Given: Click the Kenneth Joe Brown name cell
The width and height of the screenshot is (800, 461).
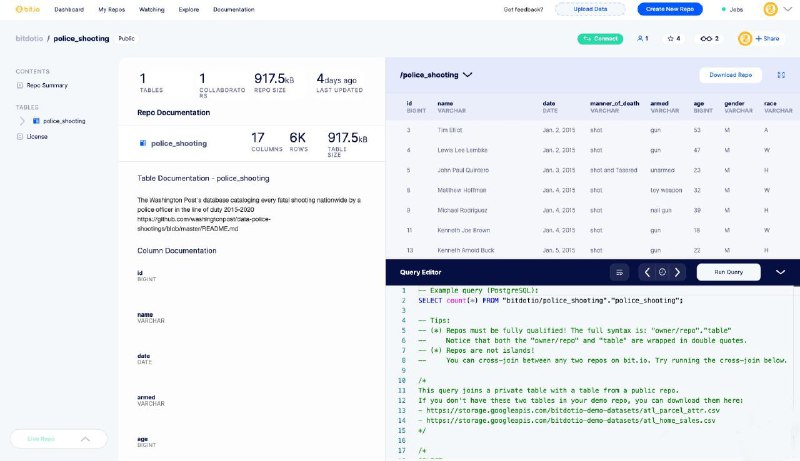Looking at the screenshot, I should [x=463, y=230].
